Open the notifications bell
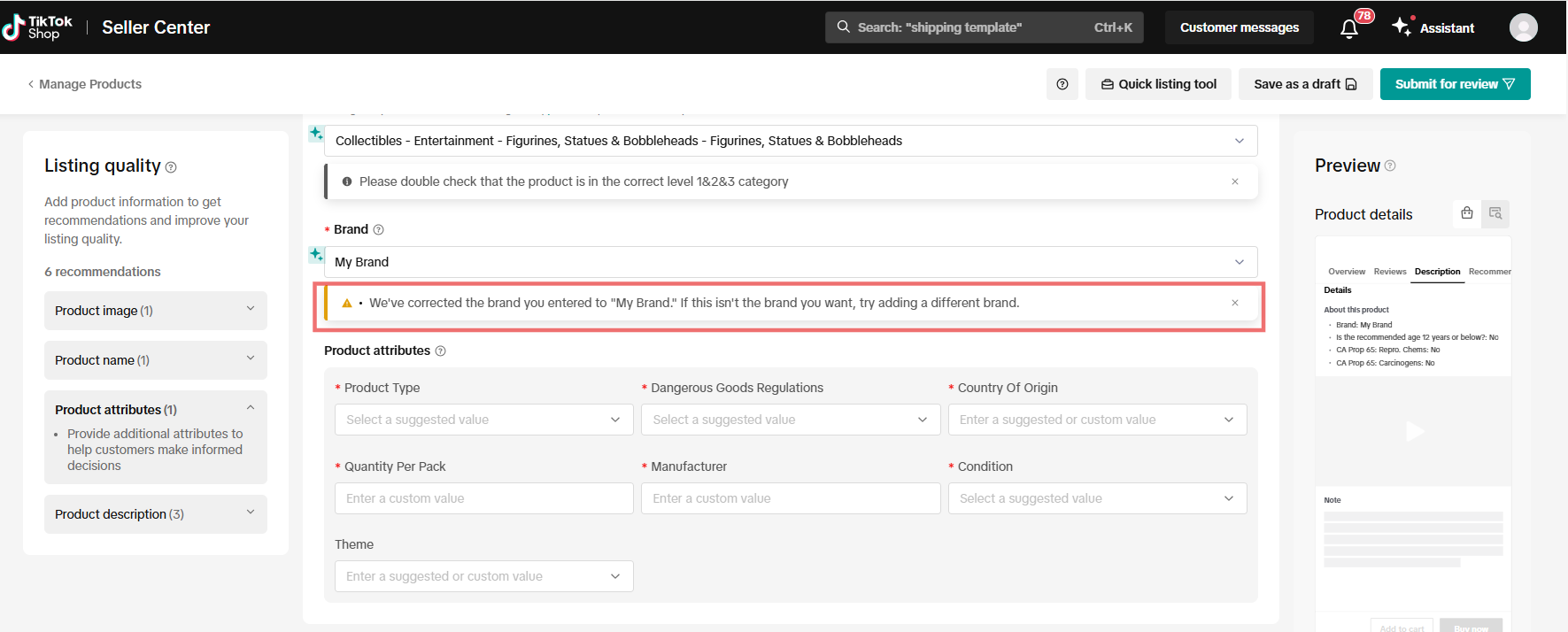The height and width of the screenshot is (632, 1568). click(x=1348, y=28)
